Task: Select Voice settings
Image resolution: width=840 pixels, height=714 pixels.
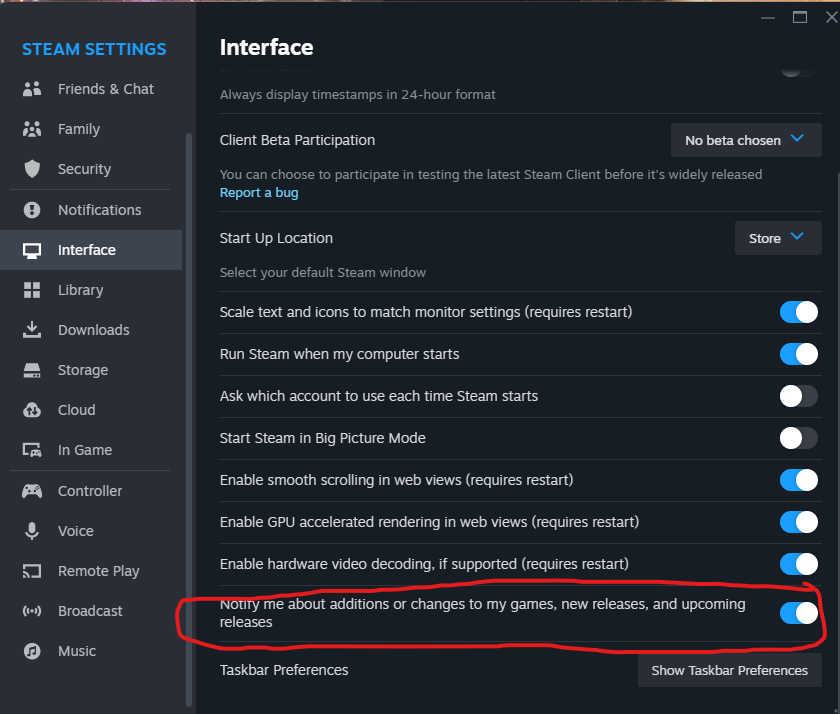Action: (91, 531)
